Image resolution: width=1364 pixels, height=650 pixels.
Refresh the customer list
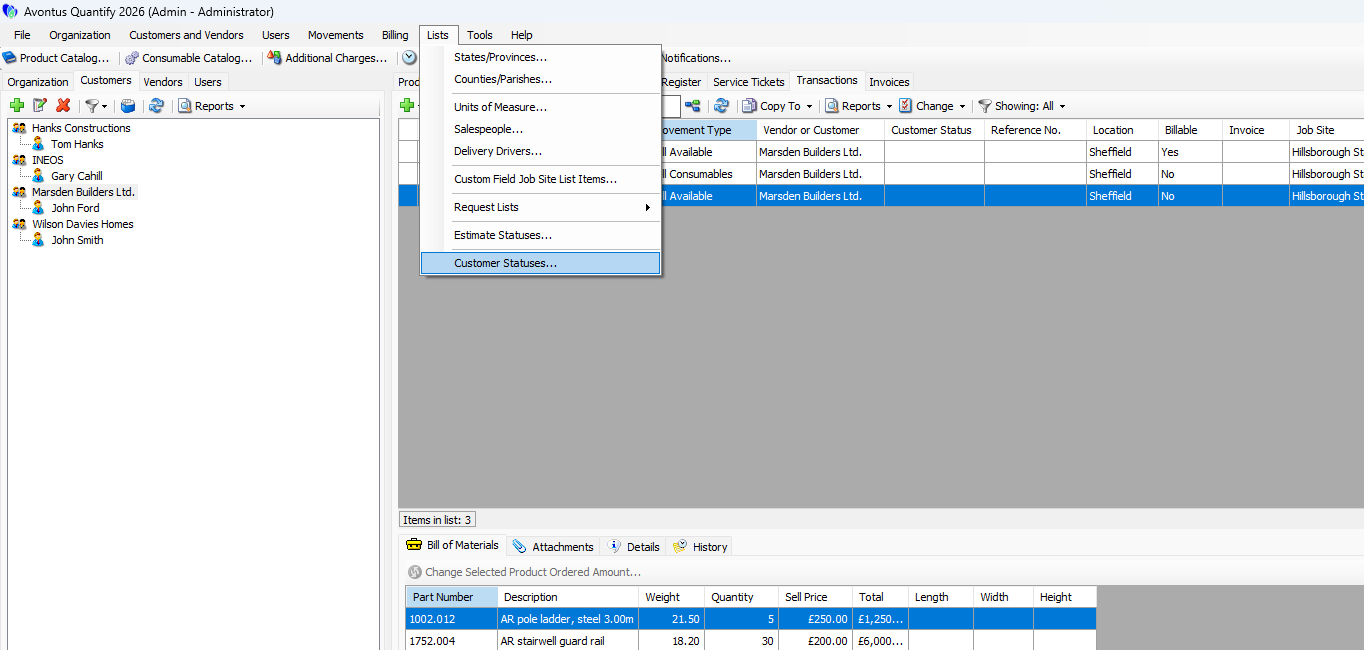(x=156, y=106)
